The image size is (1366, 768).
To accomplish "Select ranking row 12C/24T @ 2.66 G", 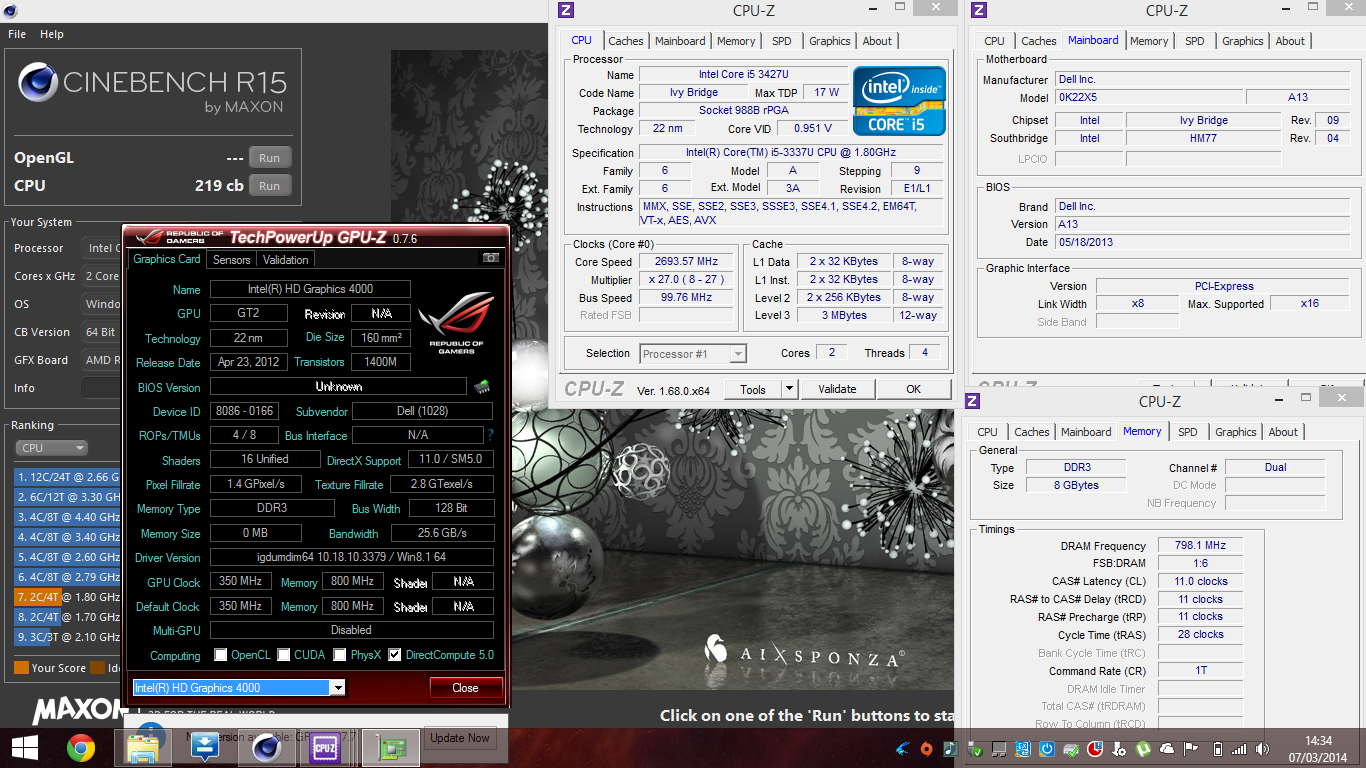I will (x=67, y=477).
